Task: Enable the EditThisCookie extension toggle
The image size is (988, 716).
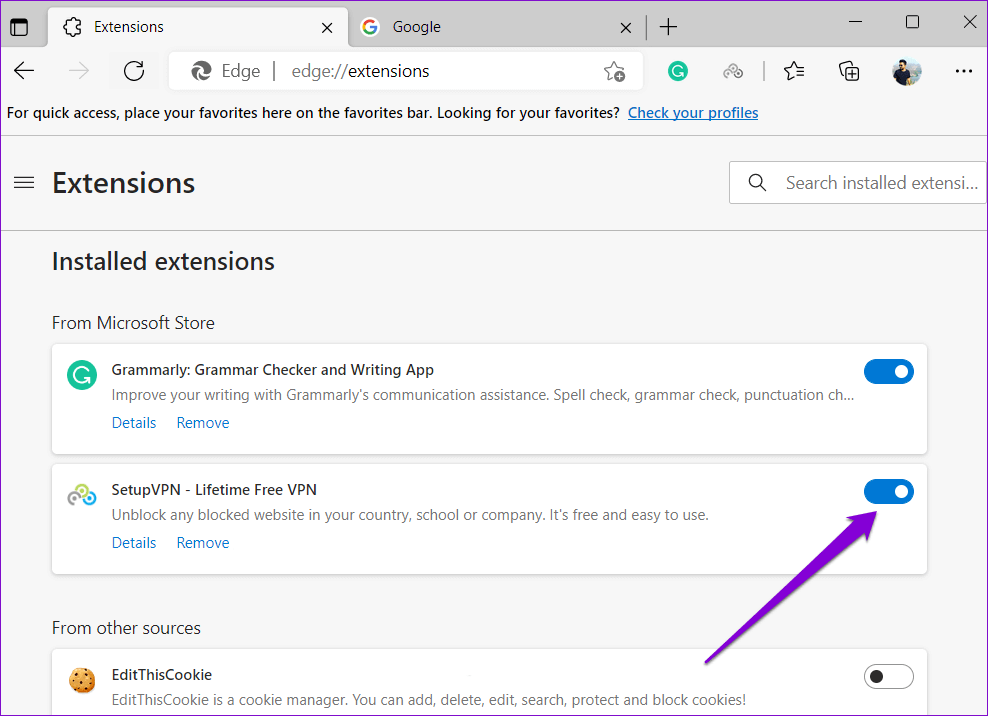Action: (888, 677)
